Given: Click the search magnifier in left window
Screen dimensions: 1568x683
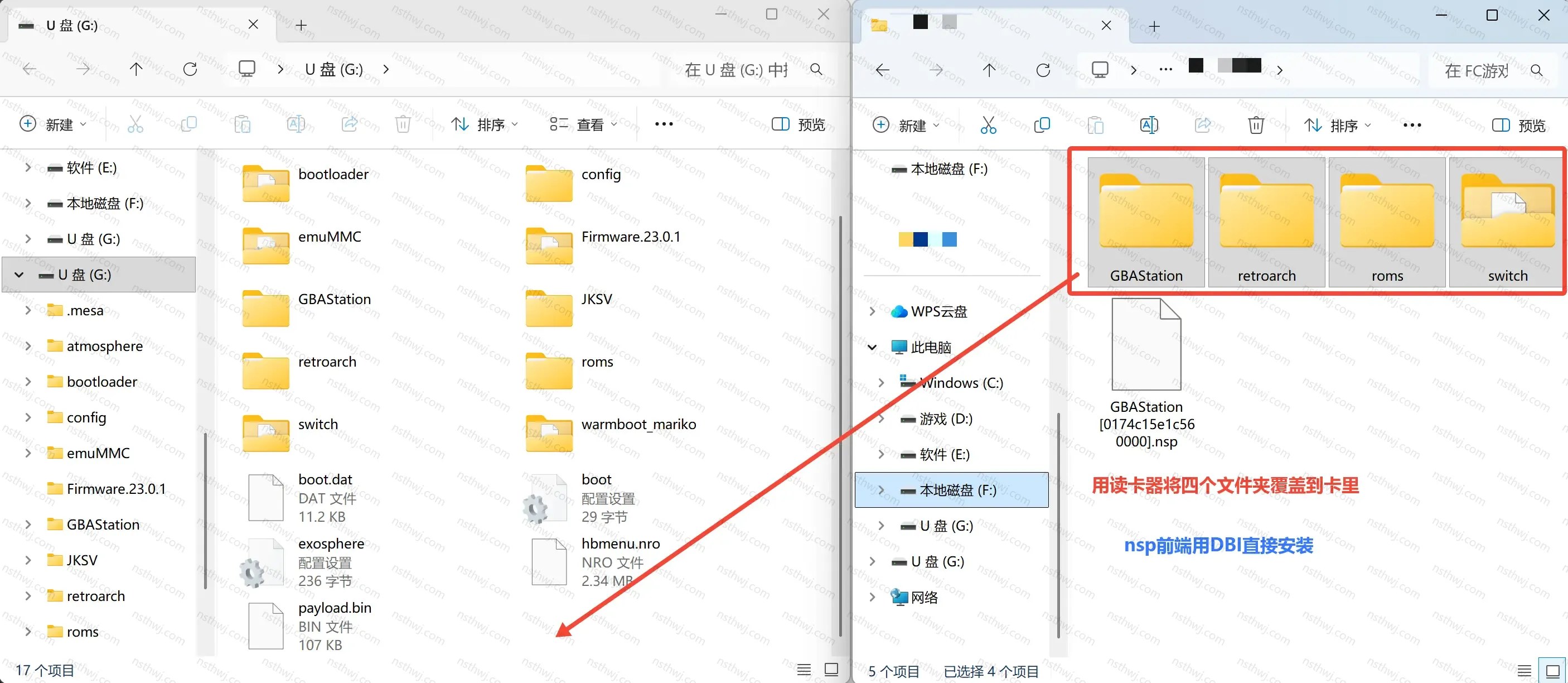Looking at the screenshot, I should click(x=816, y=69).
